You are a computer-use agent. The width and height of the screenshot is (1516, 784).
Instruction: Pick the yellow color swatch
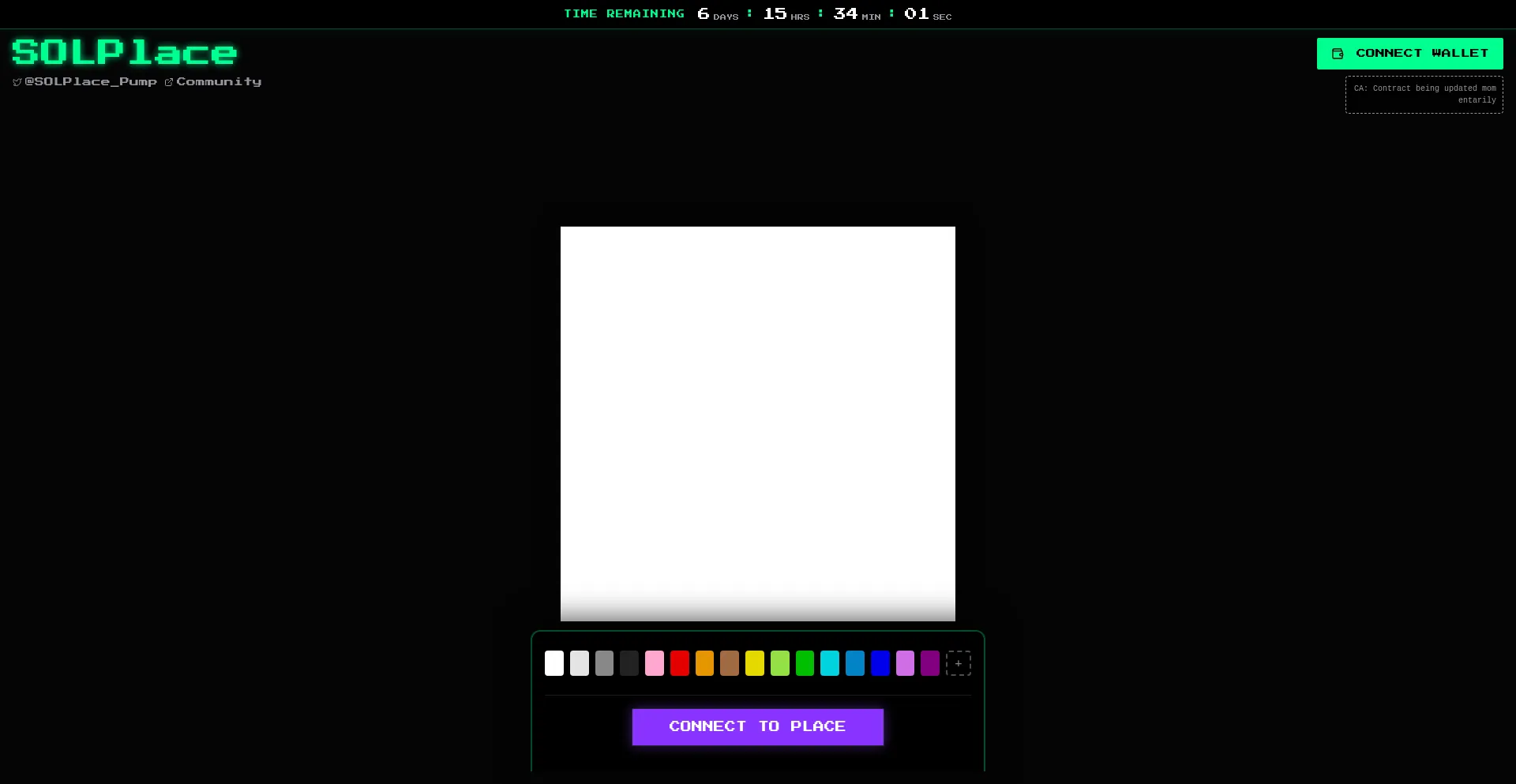click(755, 663)
